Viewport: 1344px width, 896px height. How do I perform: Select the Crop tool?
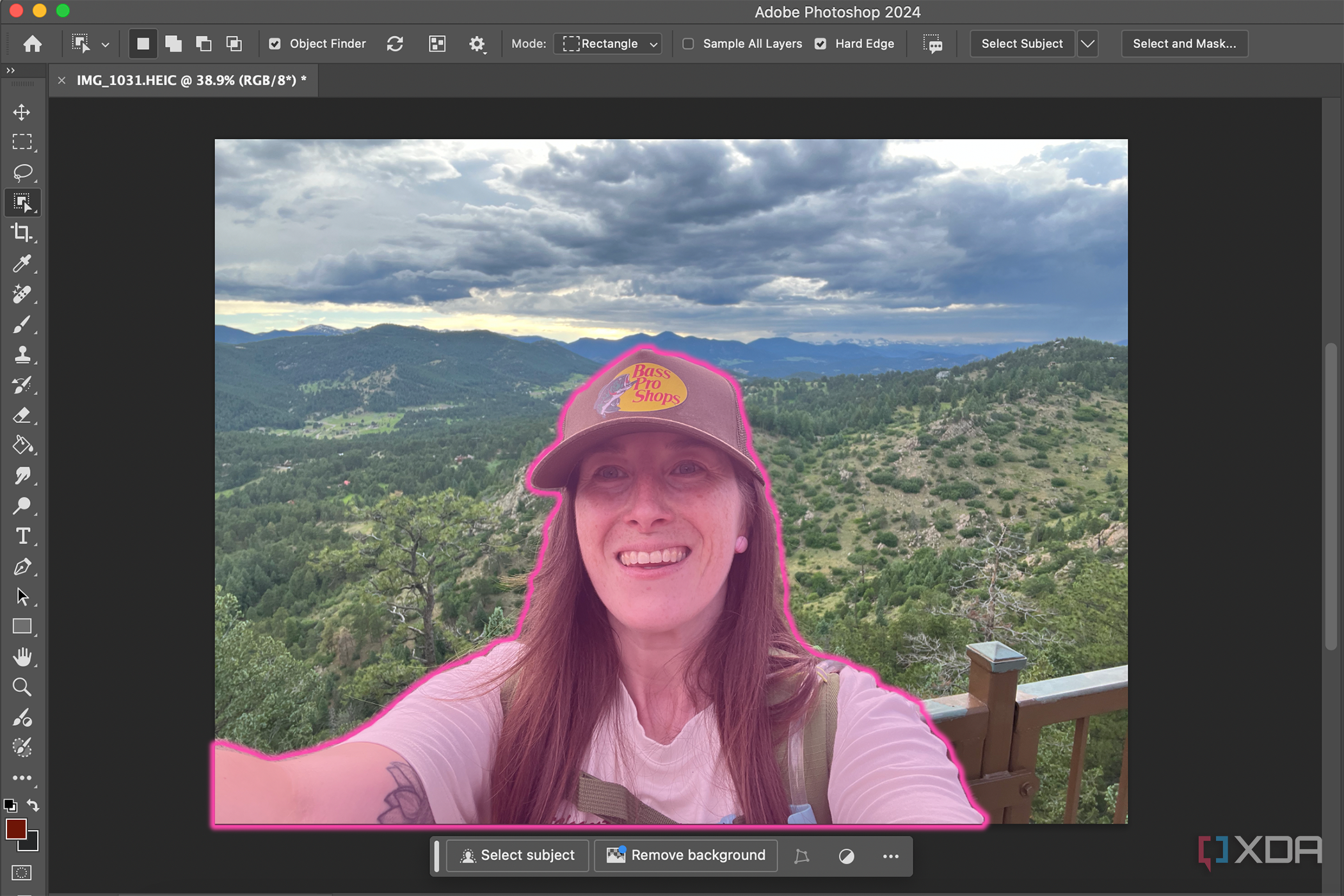point(22,232)
